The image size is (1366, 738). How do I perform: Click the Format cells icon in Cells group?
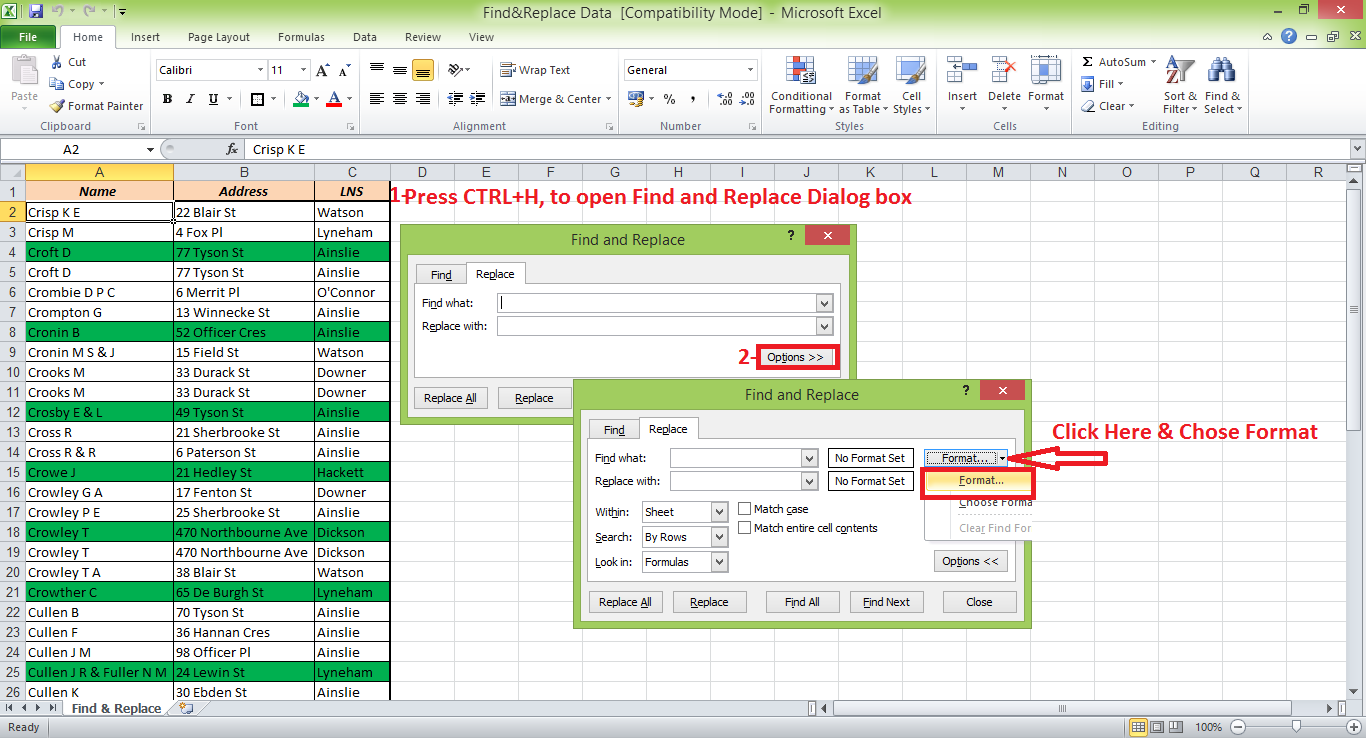(1046, 71)
